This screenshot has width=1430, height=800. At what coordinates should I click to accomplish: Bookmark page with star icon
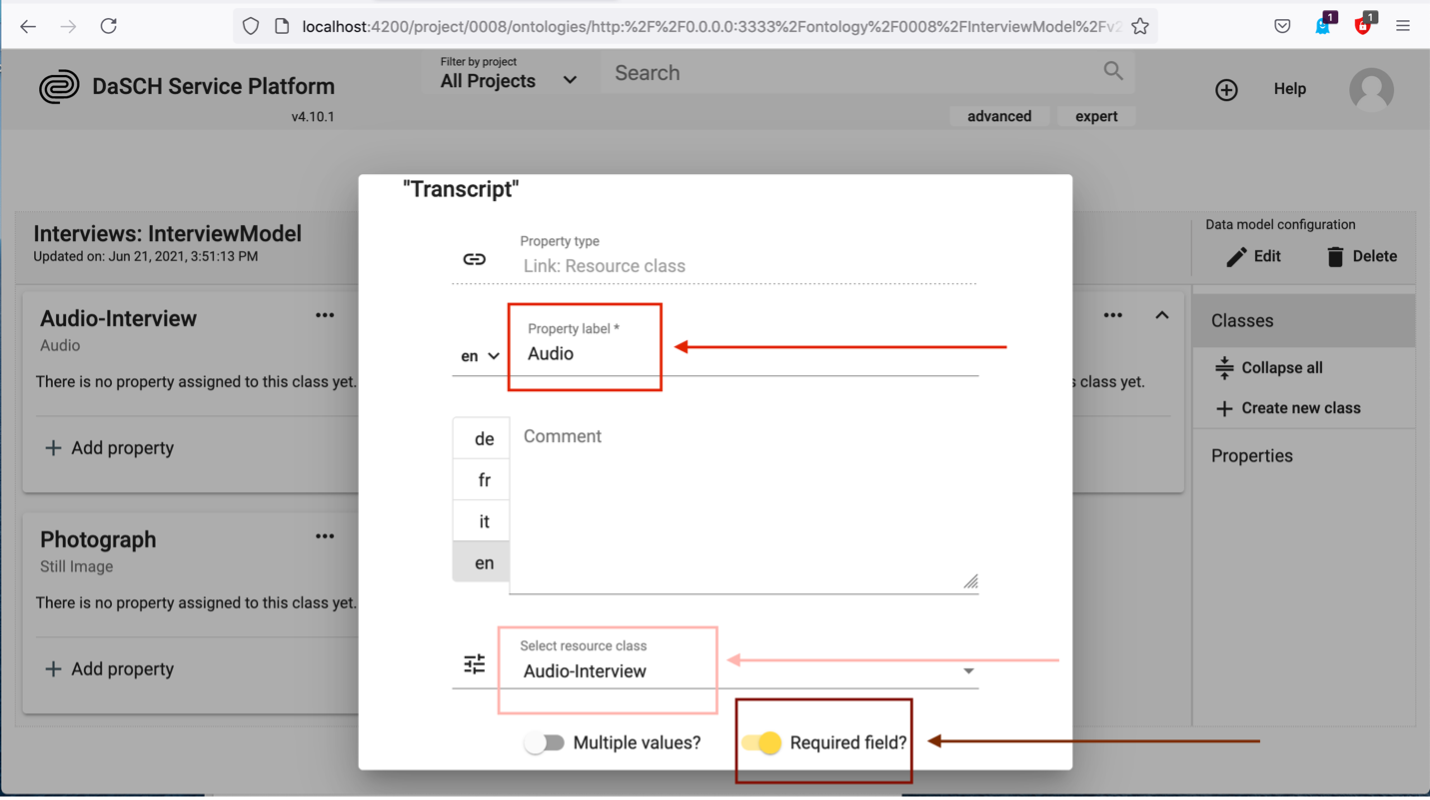pos(1140,27)
